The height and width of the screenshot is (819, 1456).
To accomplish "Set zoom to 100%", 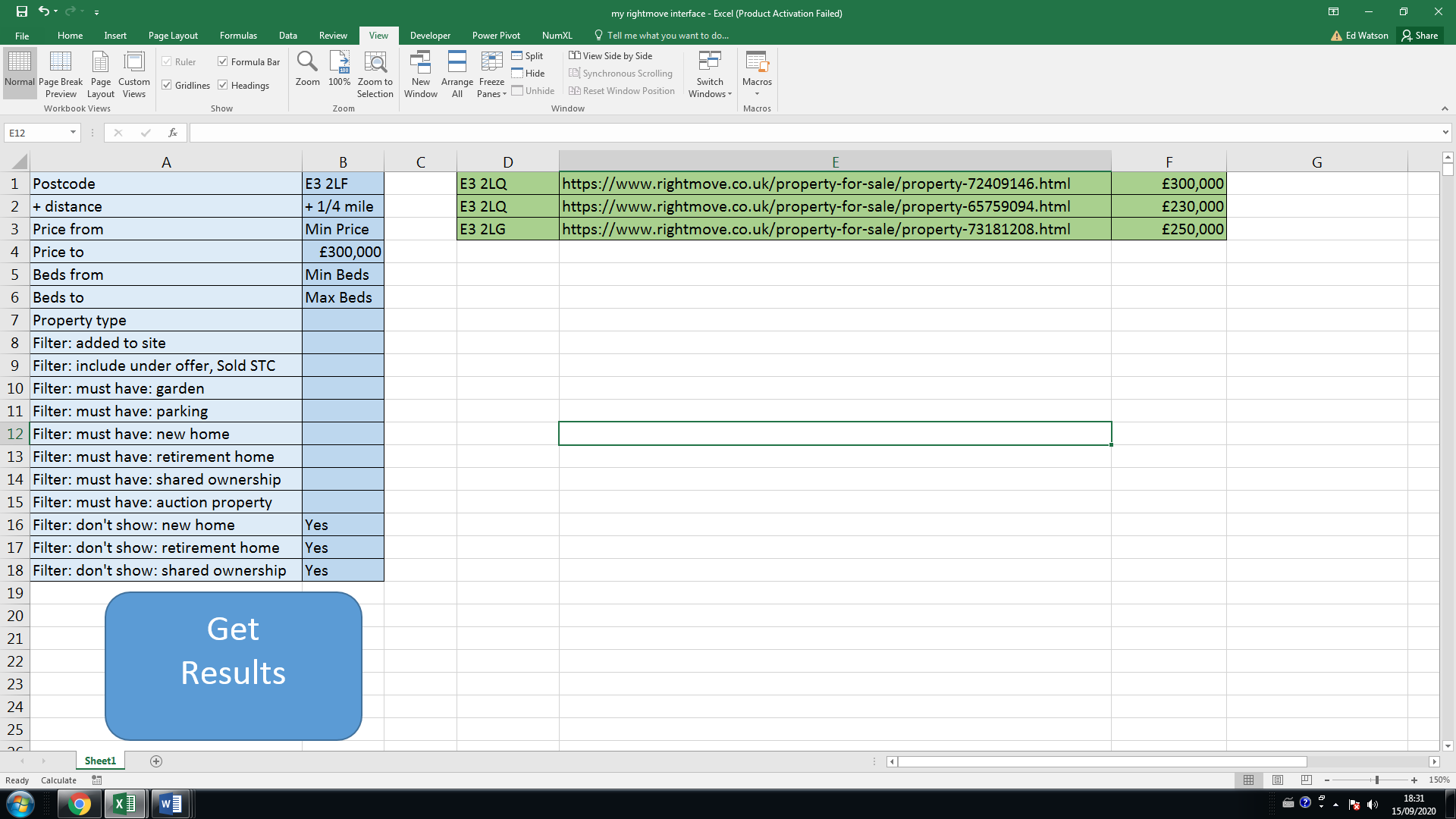I will click(339, 68).
